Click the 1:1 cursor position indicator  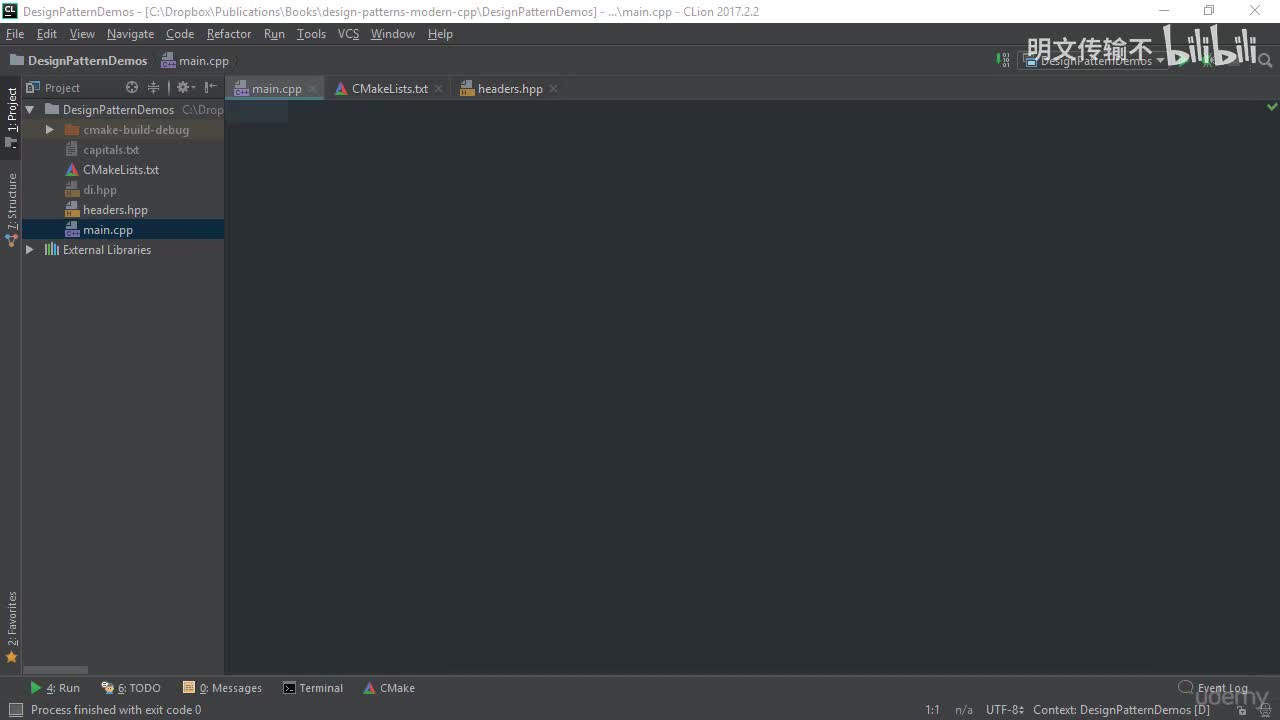[932, 710]
